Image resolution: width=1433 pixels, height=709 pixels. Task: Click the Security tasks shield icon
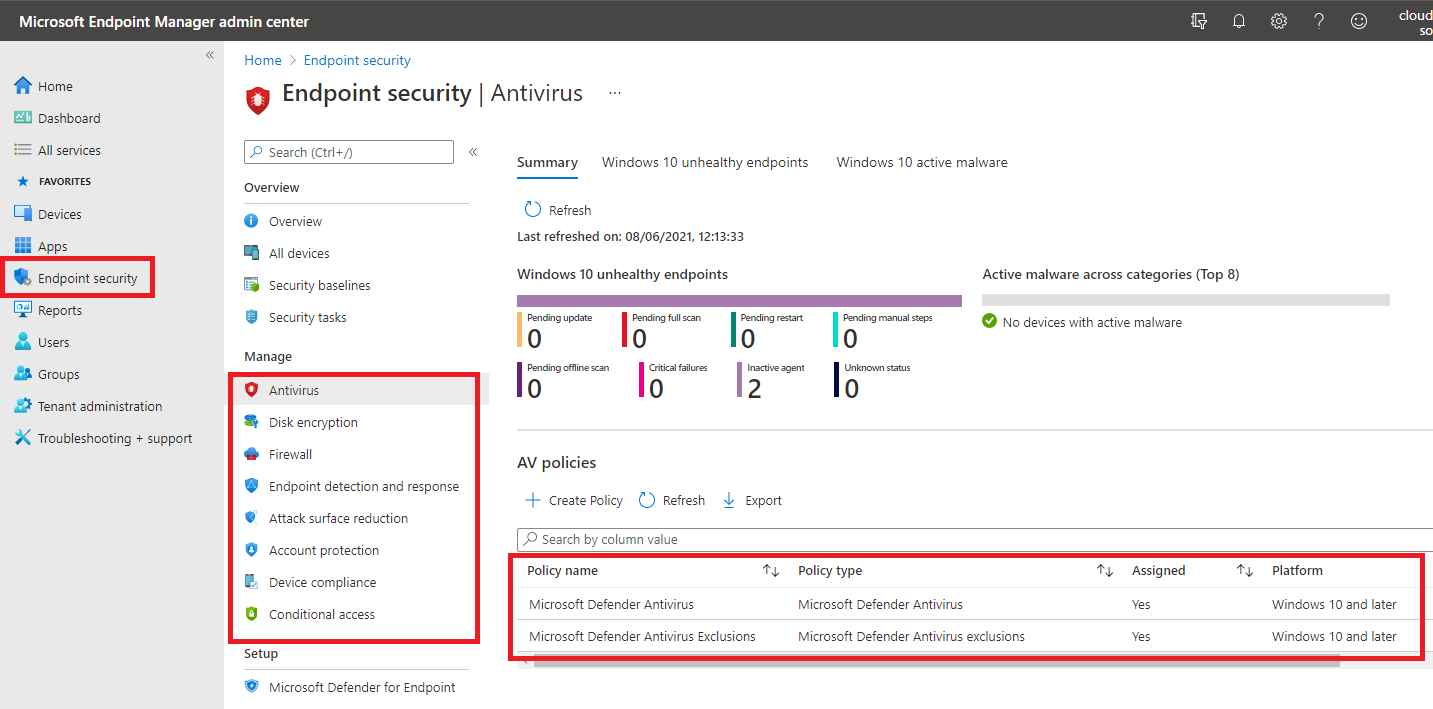[252, 317]
